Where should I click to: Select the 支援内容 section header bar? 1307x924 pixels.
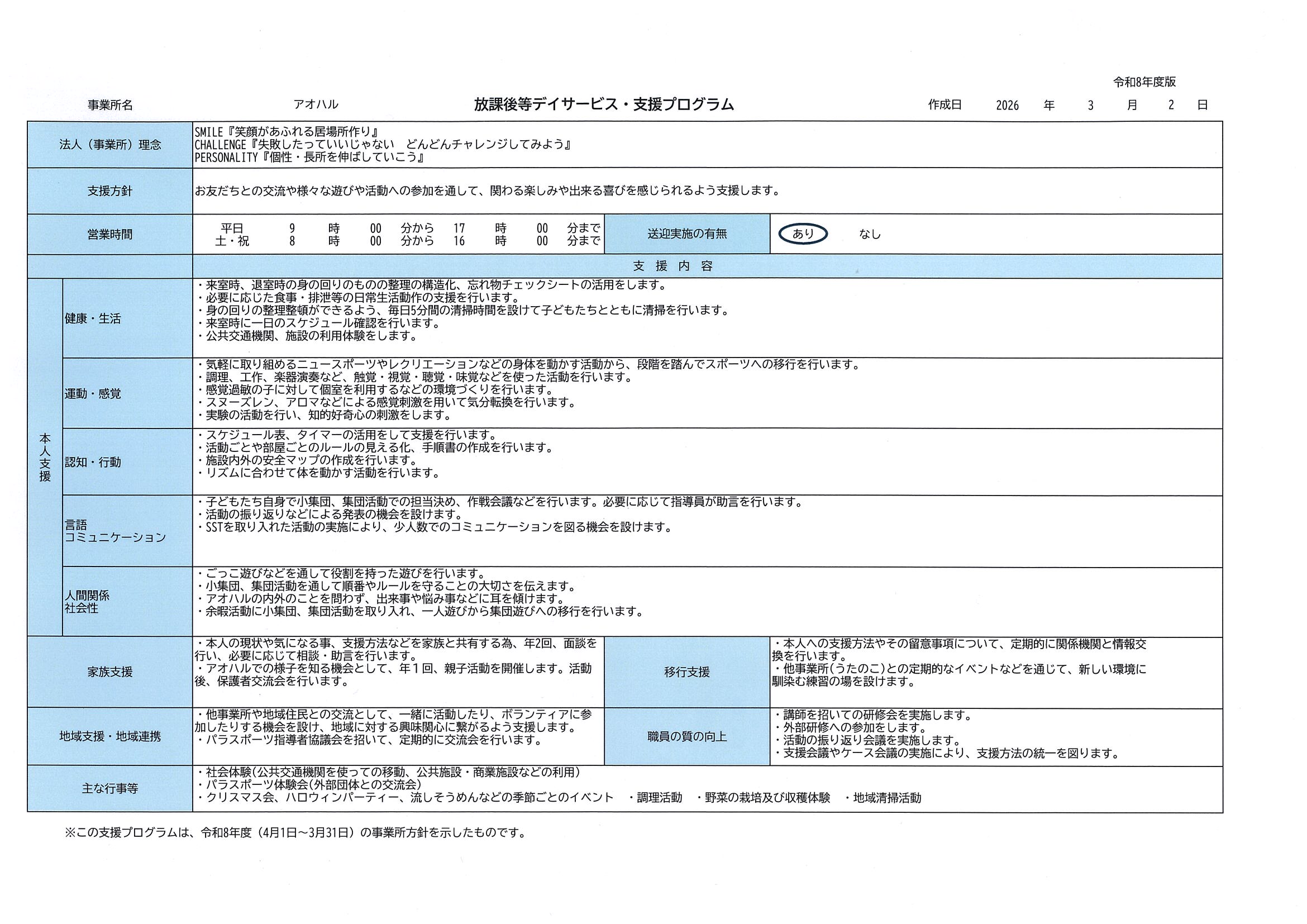pos(672,266)
